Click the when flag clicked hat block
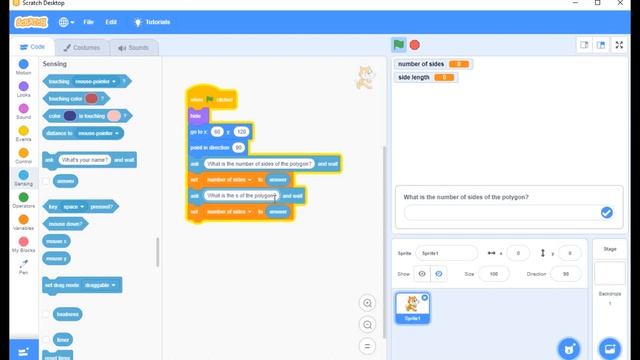Viewport: 640px width, 360px height. (x=211, y=98)
